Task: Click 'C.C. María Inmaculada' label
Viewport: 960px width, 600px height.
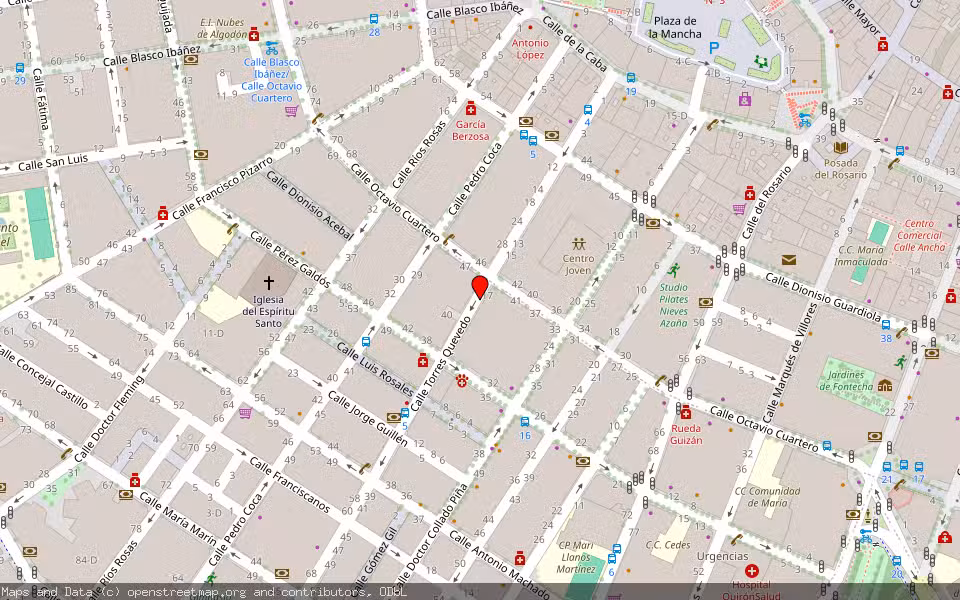Action: (x=861, y=255)
